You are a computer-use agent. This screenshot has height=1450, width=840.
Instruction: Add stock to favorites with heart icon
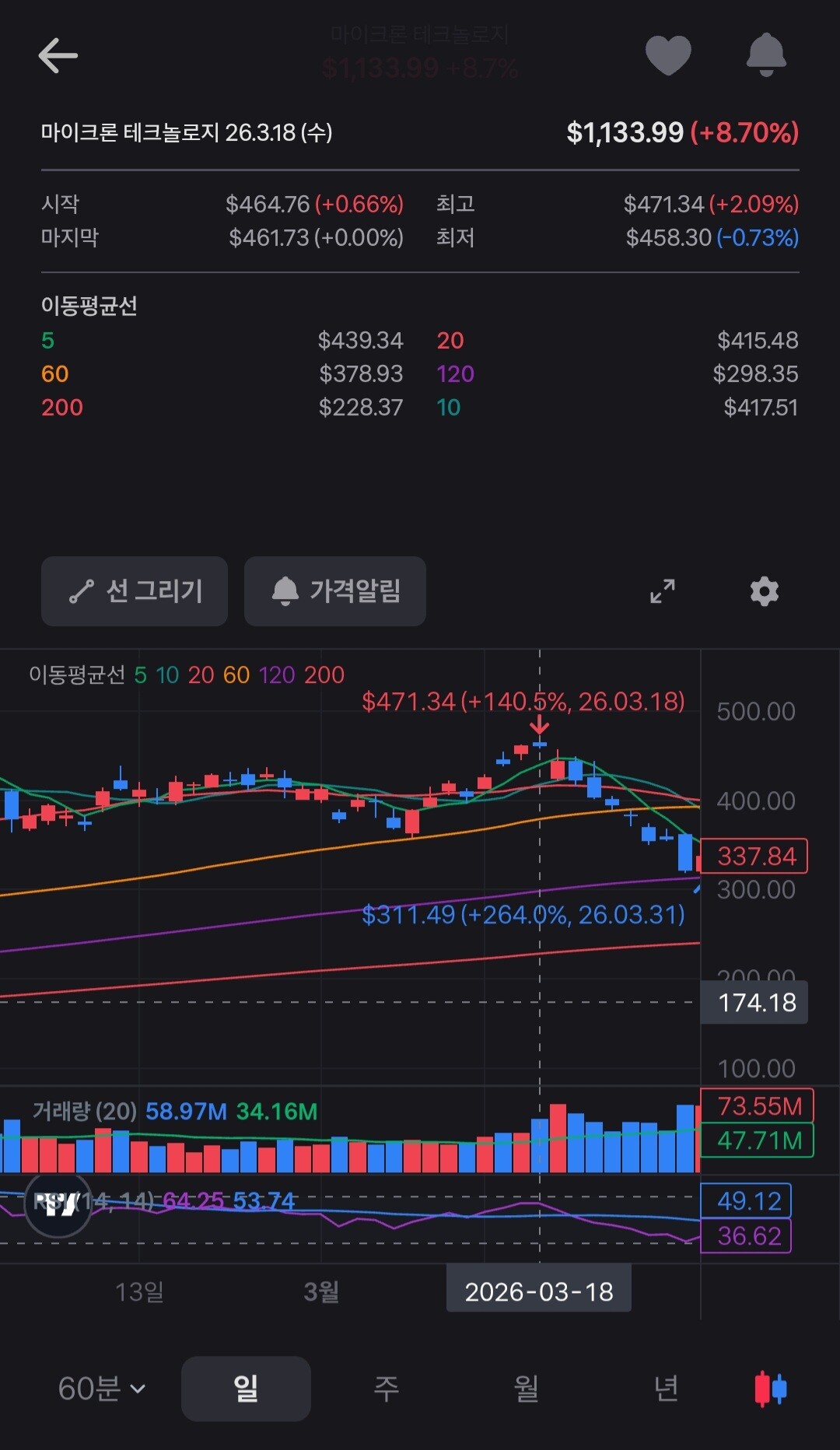tap(668, 56)
